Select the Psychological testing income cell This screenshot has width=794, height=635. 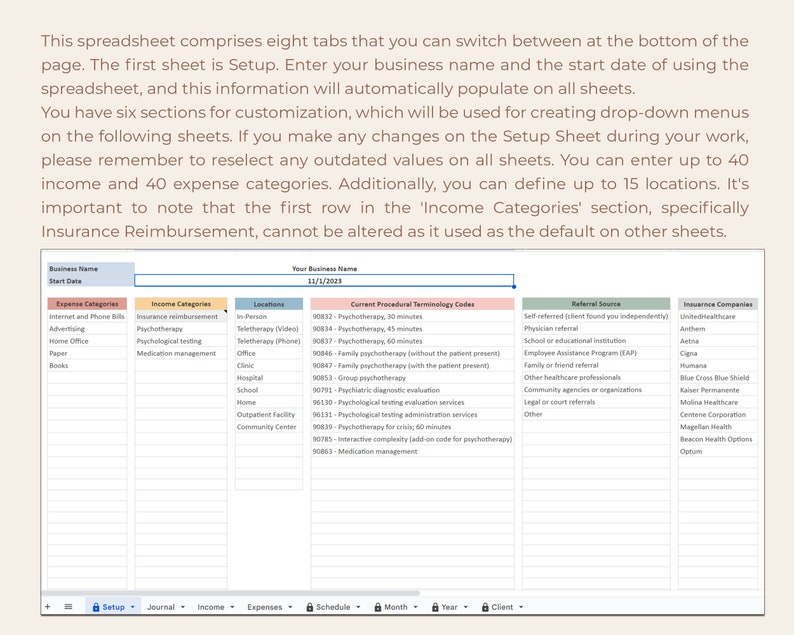181,341
